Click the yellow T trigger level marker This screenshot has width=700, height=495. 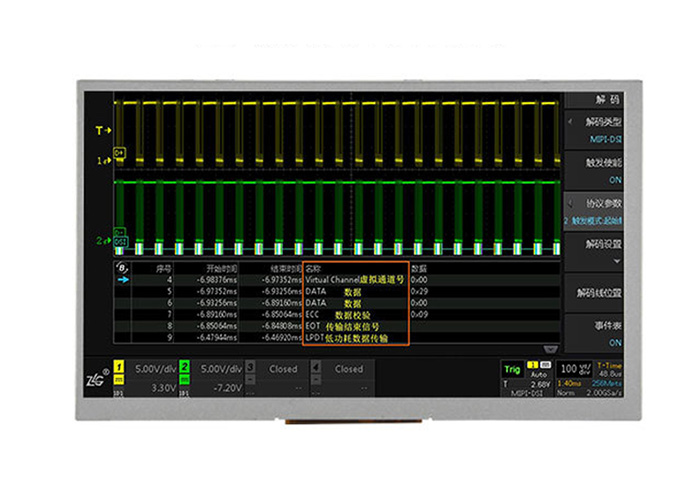(x=100, y=130)
